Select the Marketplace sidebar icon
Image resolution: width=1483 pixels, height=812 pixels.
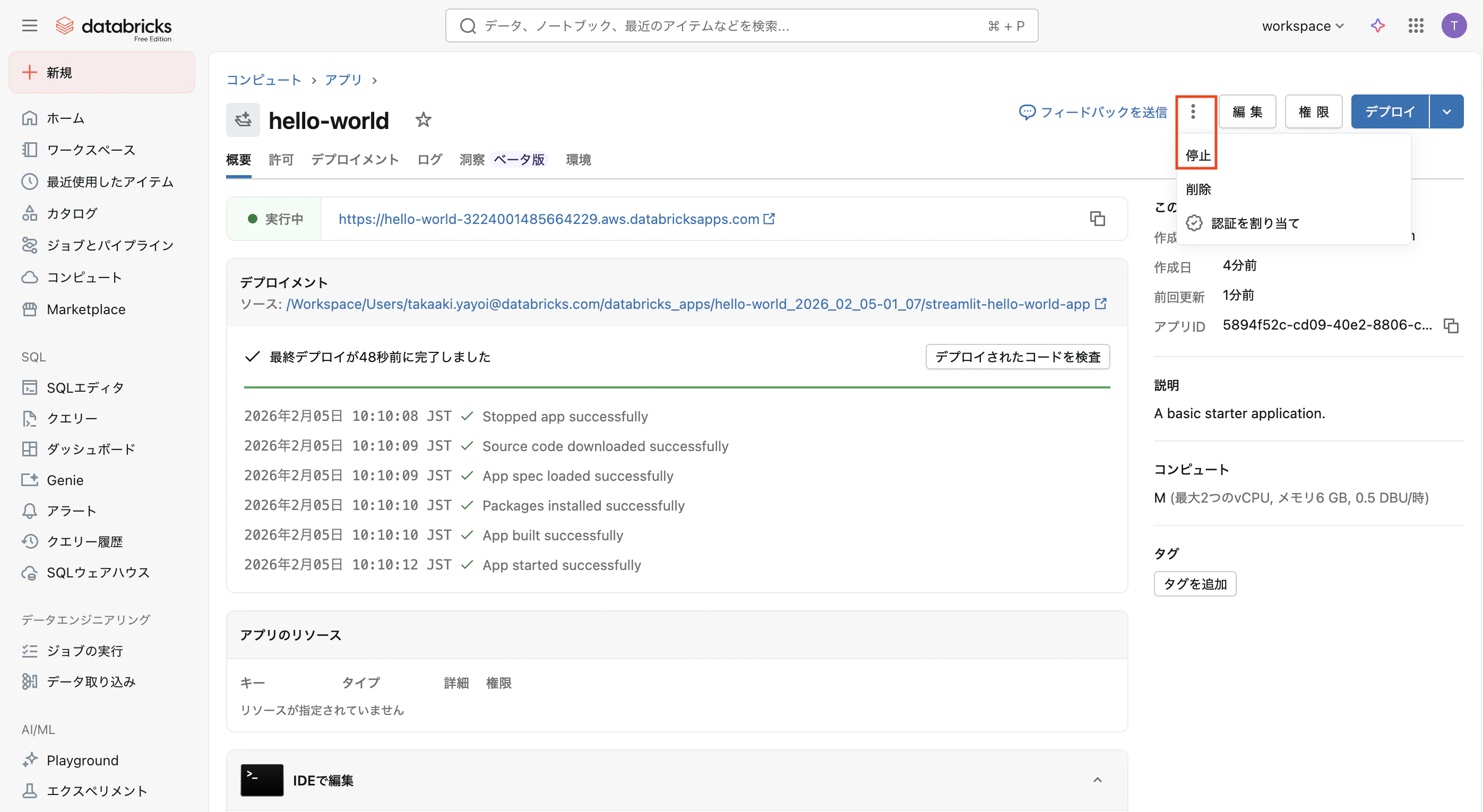[x=30, y=309]
